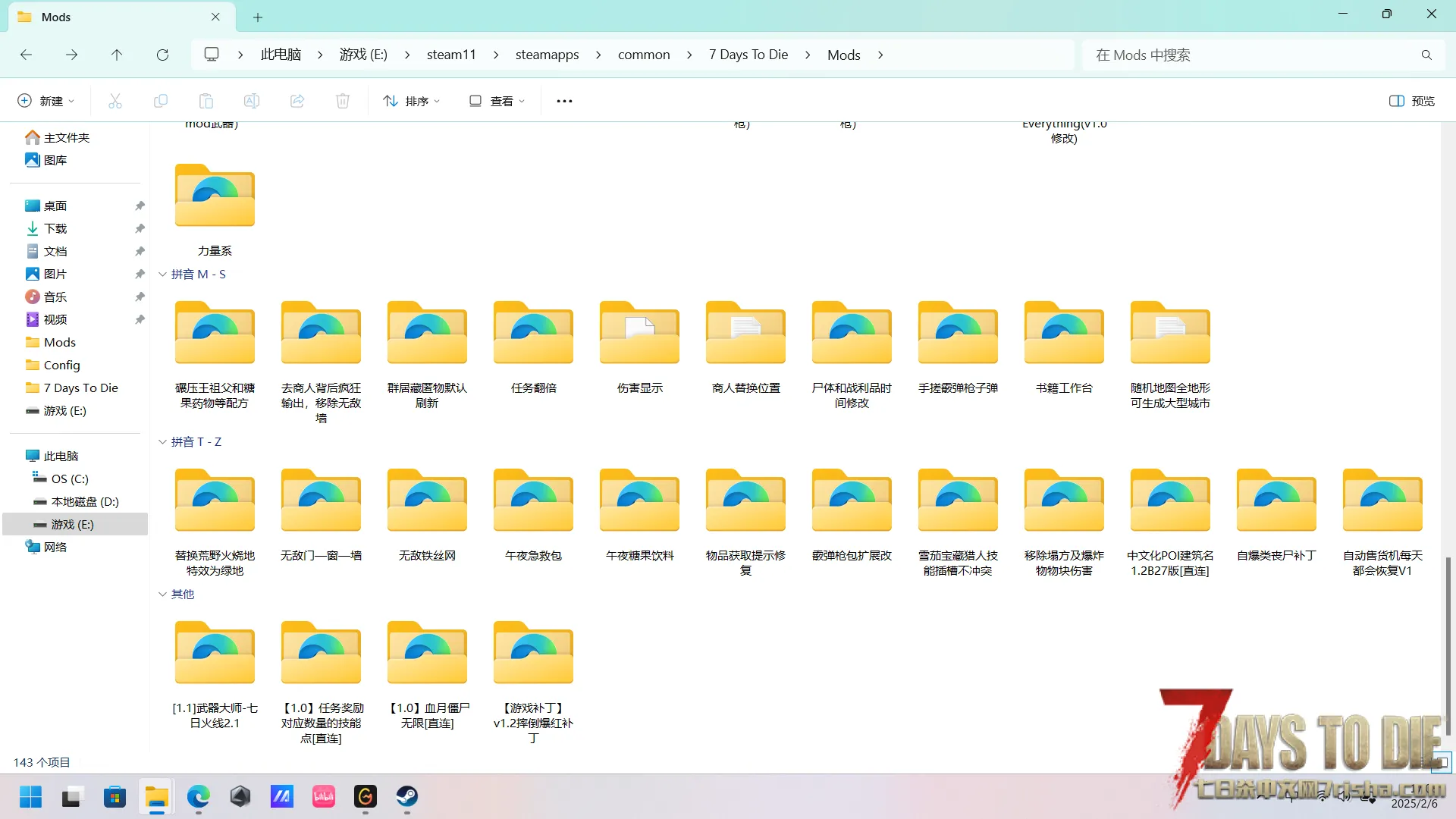Click the Cut toolbar icon
This screenshot has width=1456, height=819.
coord(115,101)
